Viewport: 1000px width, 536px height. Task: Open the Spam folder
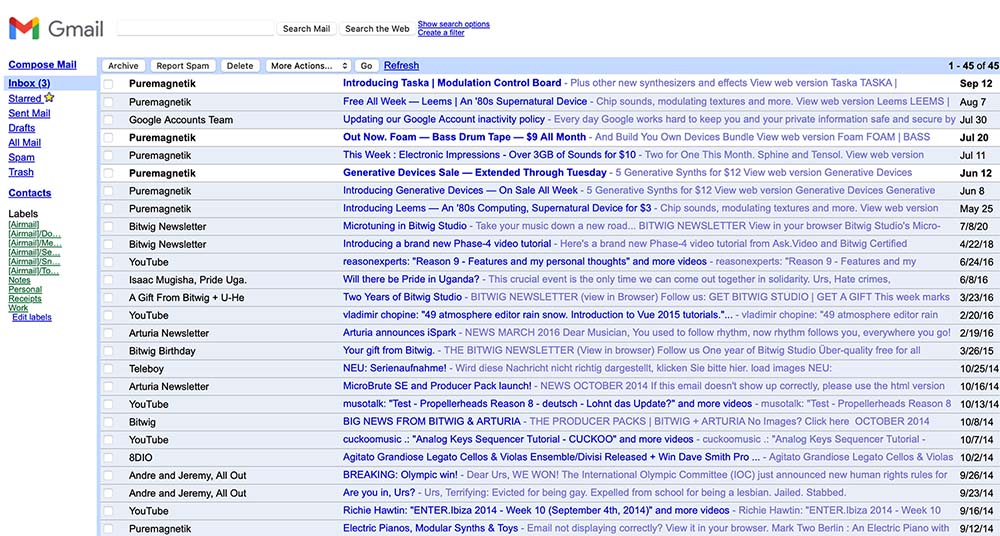coord(22,157)
